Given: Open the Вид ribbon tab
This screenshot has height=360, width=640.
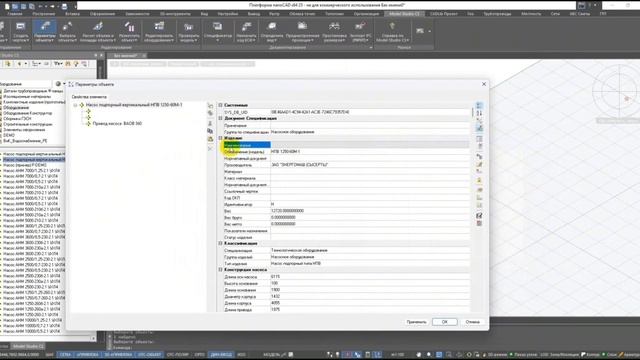Looking at the screenshot, I should tap(204, 14).
